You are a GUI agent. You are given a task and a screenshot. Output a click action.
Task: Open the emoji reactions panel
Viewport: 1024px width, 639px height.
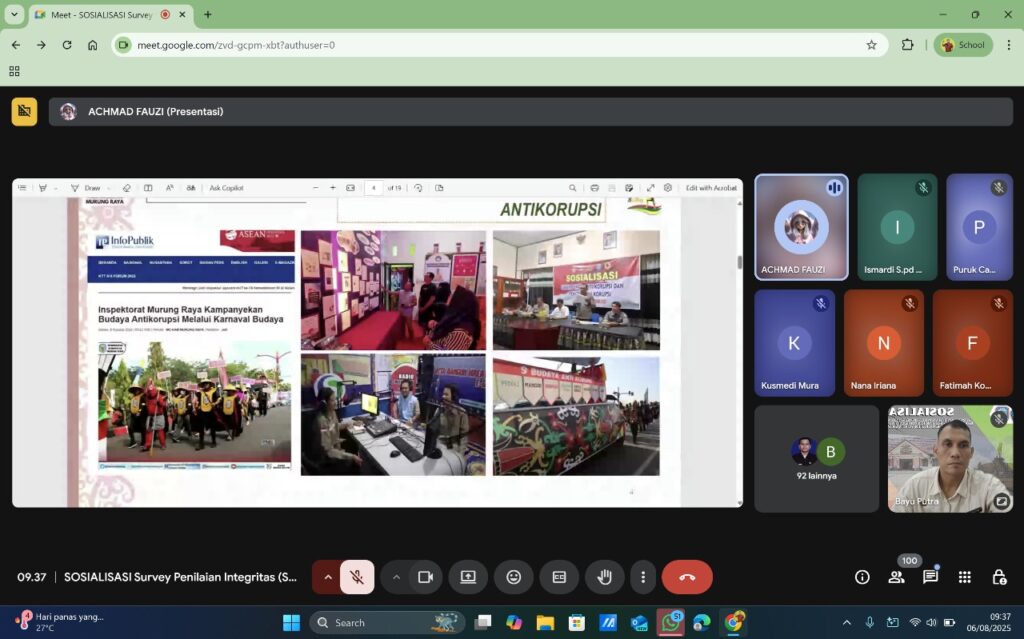pos(514,577)
